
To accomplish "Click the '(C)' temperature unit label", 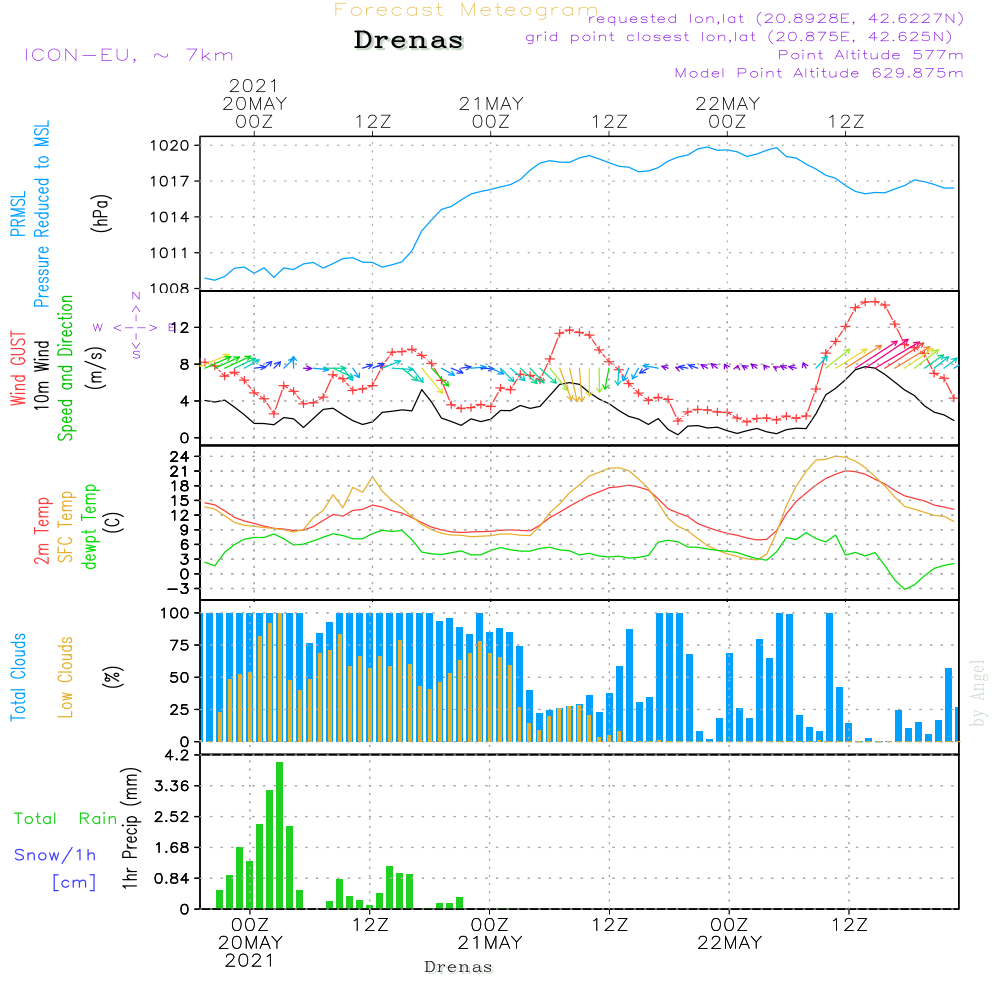I will pyautogui.click(x=114, y=522).
